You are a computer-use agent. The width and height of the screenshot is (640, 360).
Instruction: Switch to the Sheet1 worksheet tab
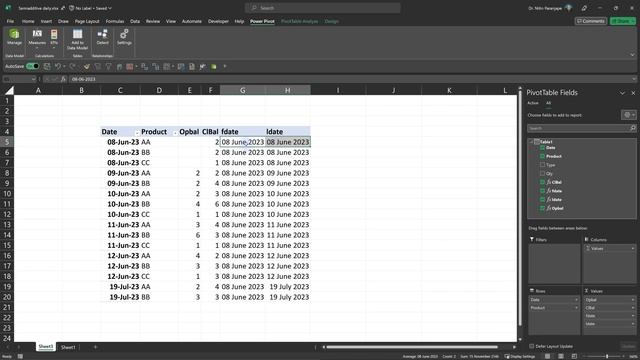68,347
